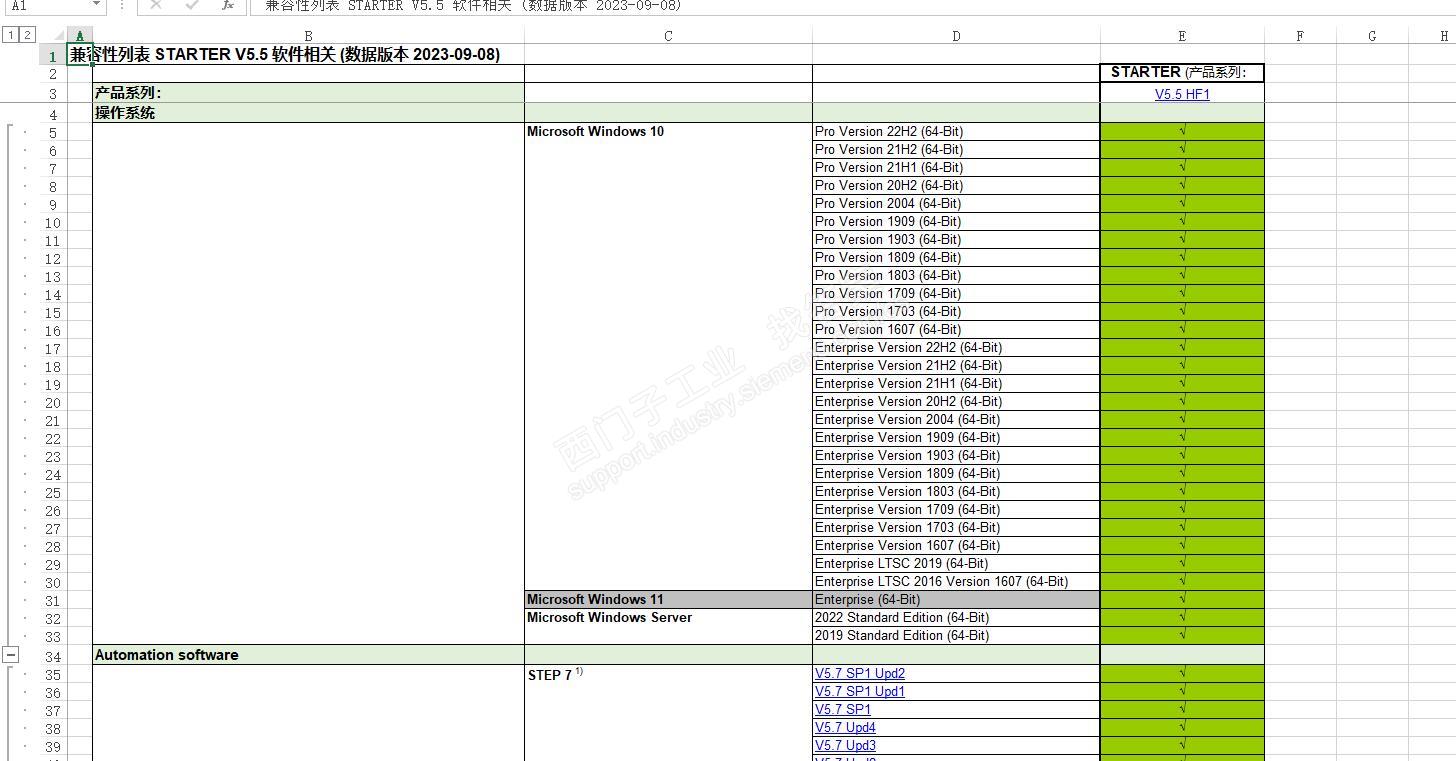The image size is (1456, 761).
Task: Select the Pro Version 1809 (64-Bit) cell
Action: pyautogui.click(x=956, y=257)
